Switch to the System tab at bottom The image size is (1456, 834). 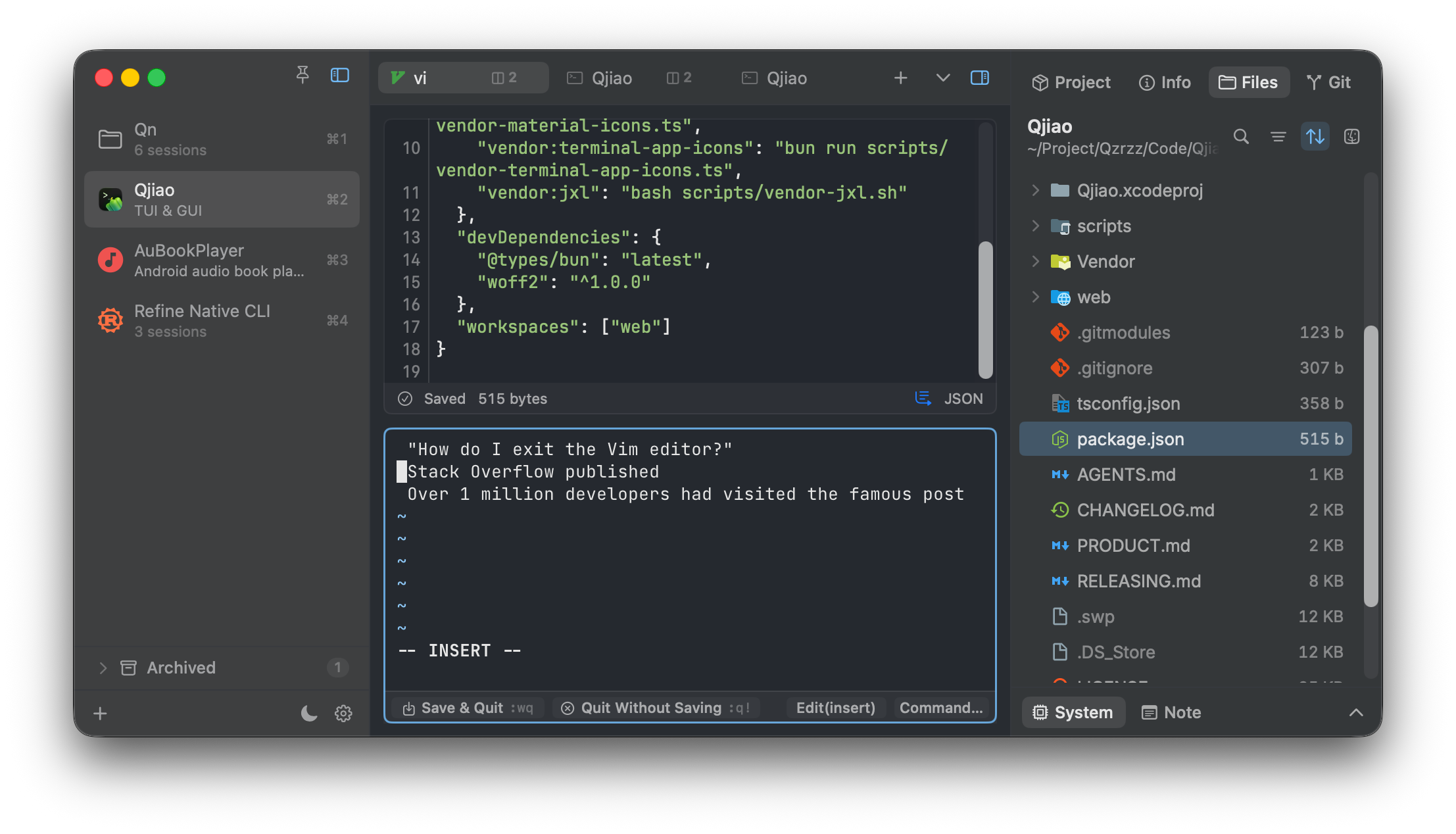[1073, 712]
